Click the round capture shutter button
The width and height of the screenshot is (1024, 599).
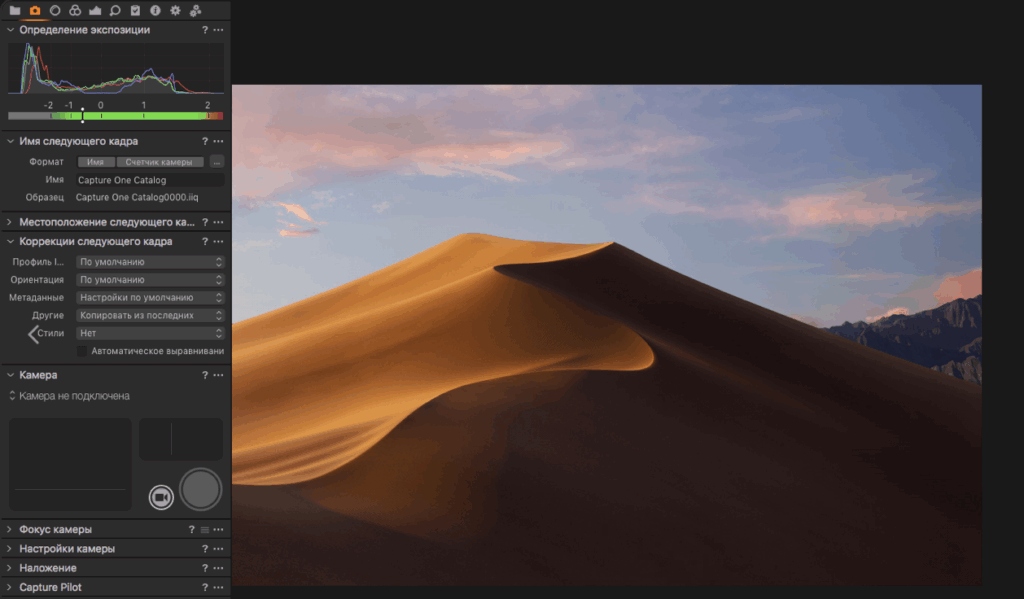coord(200,489)
